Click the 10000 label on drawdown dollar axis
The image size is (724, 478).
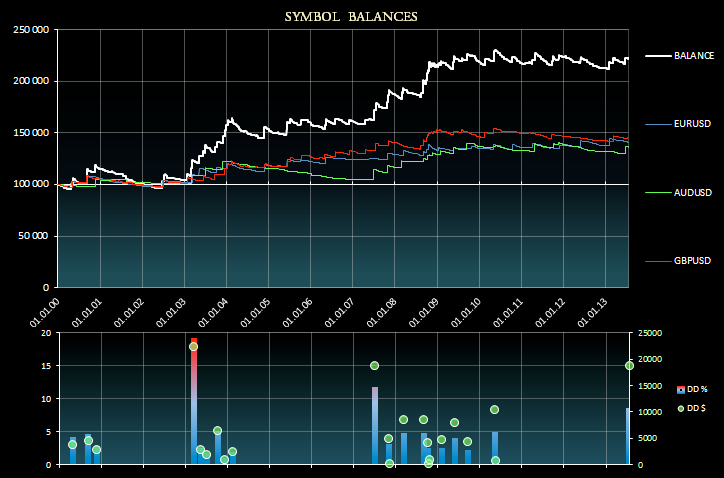point(650,412)
